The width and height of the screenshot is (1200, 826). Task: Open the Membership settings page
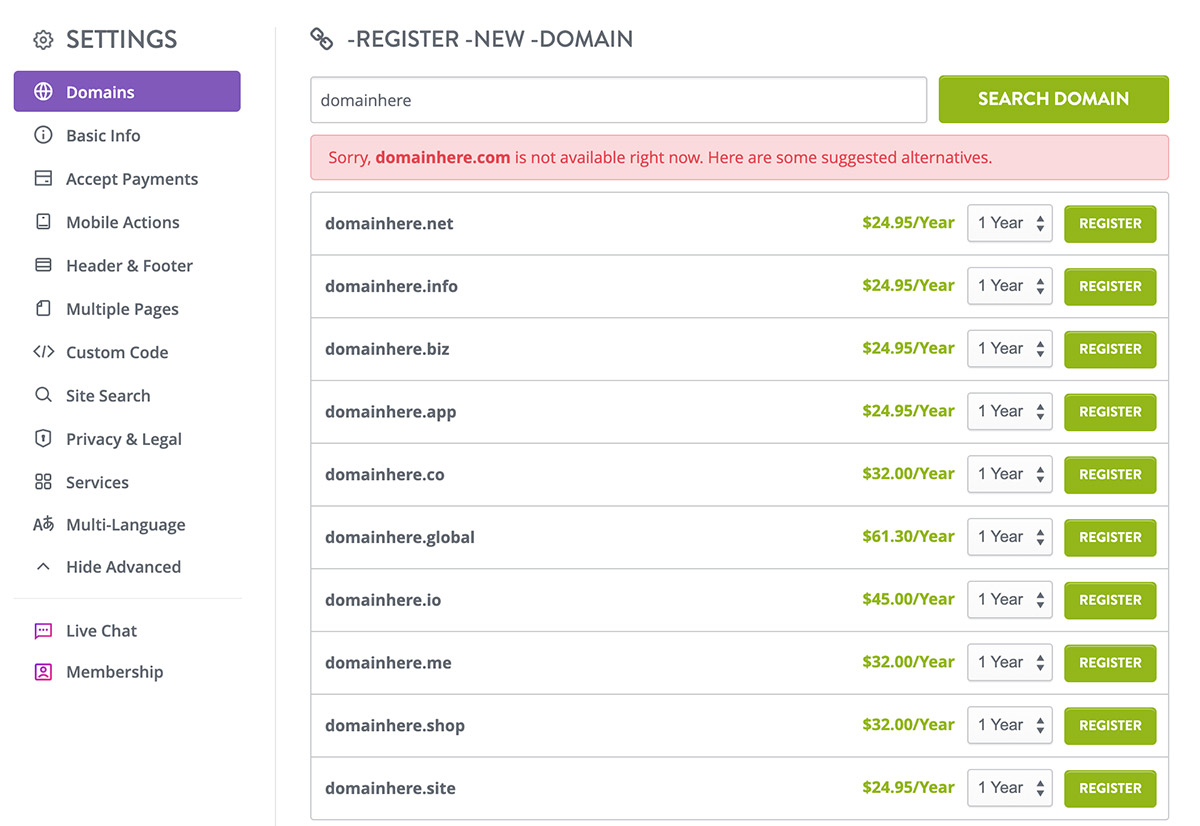(114, 672)
